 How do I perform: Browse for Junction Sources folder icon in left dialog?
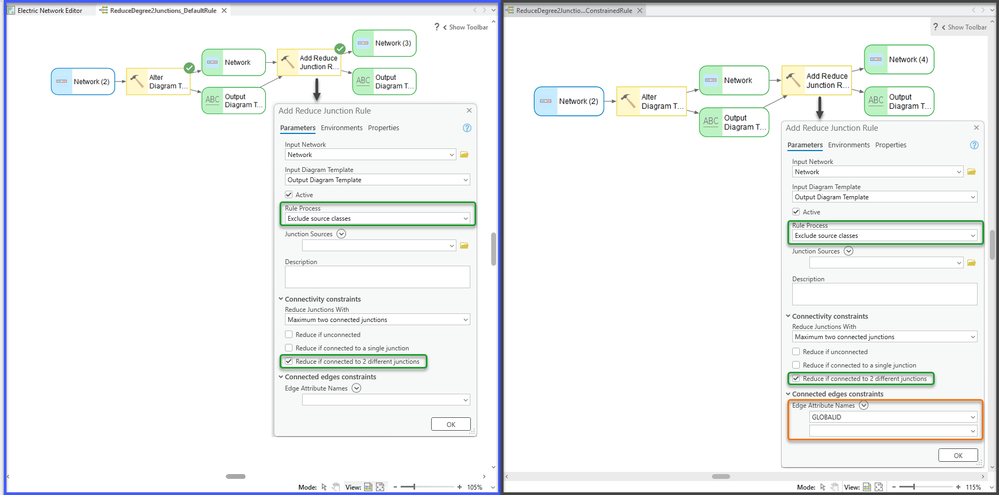point(464,245)
